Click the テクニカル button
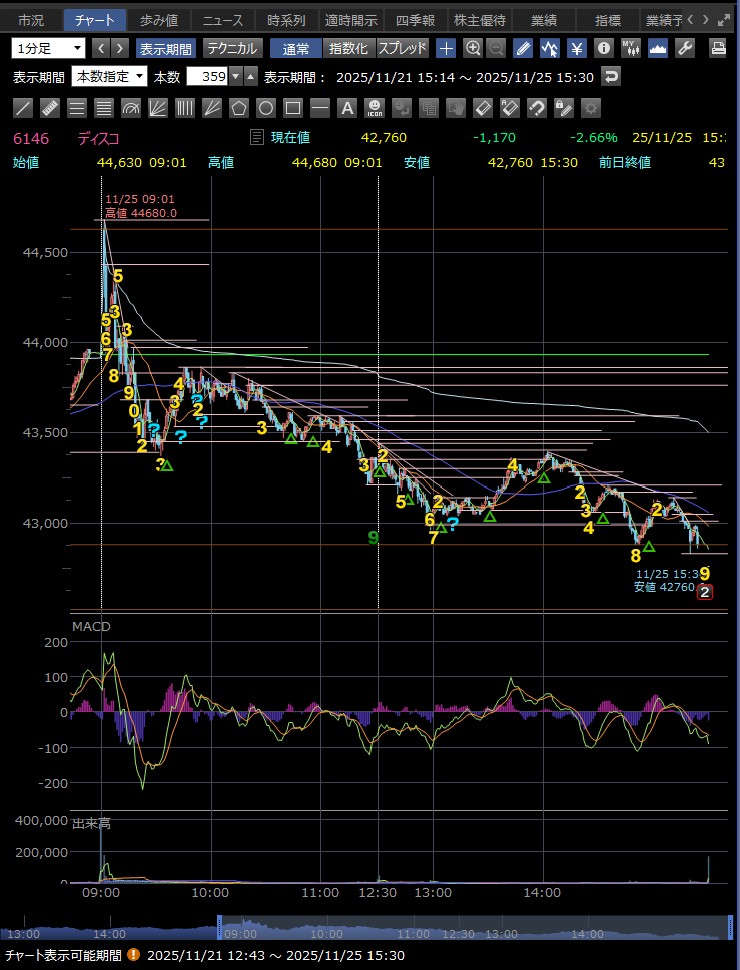This screenshot has width=740, height=970. pyautogui.click(x=232, y=48)
